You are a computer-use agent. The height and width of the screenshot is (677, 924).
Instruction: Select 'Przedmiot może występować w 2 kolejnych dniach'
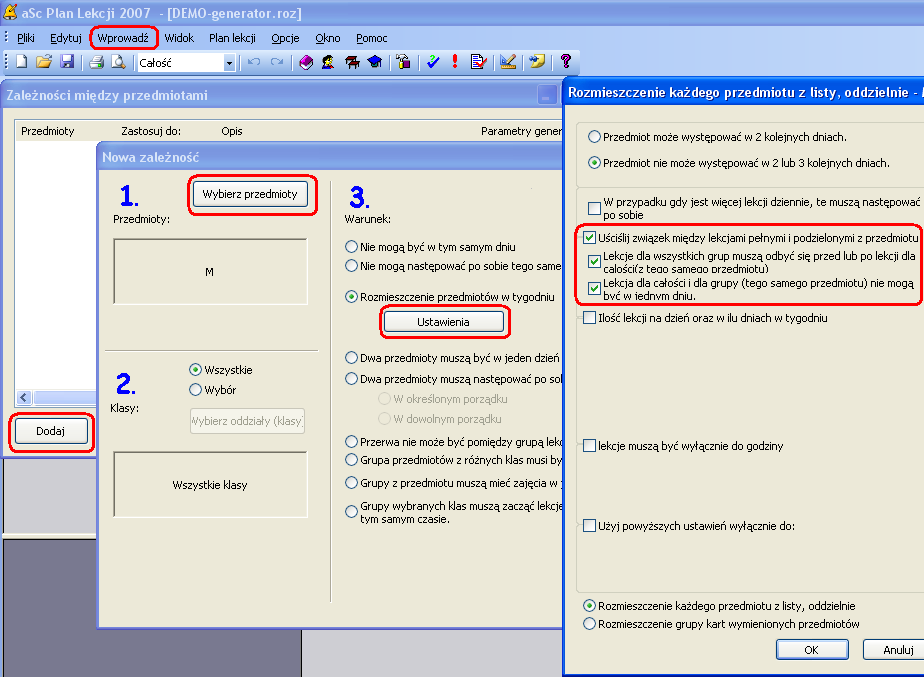pyautogui.click(x=594, y=137)
